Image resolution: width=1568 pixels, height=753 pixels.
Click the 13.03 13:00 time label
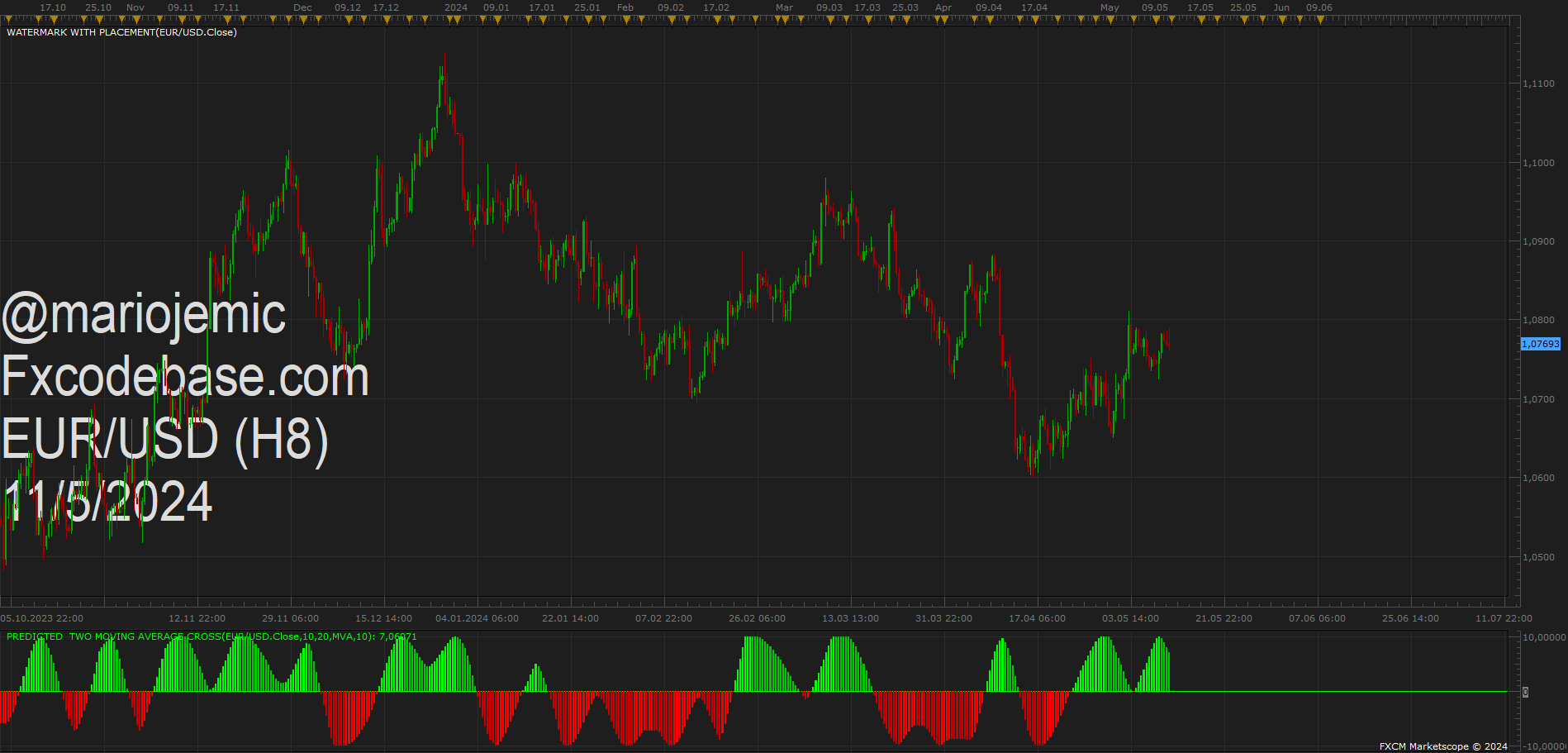[850, 618]
